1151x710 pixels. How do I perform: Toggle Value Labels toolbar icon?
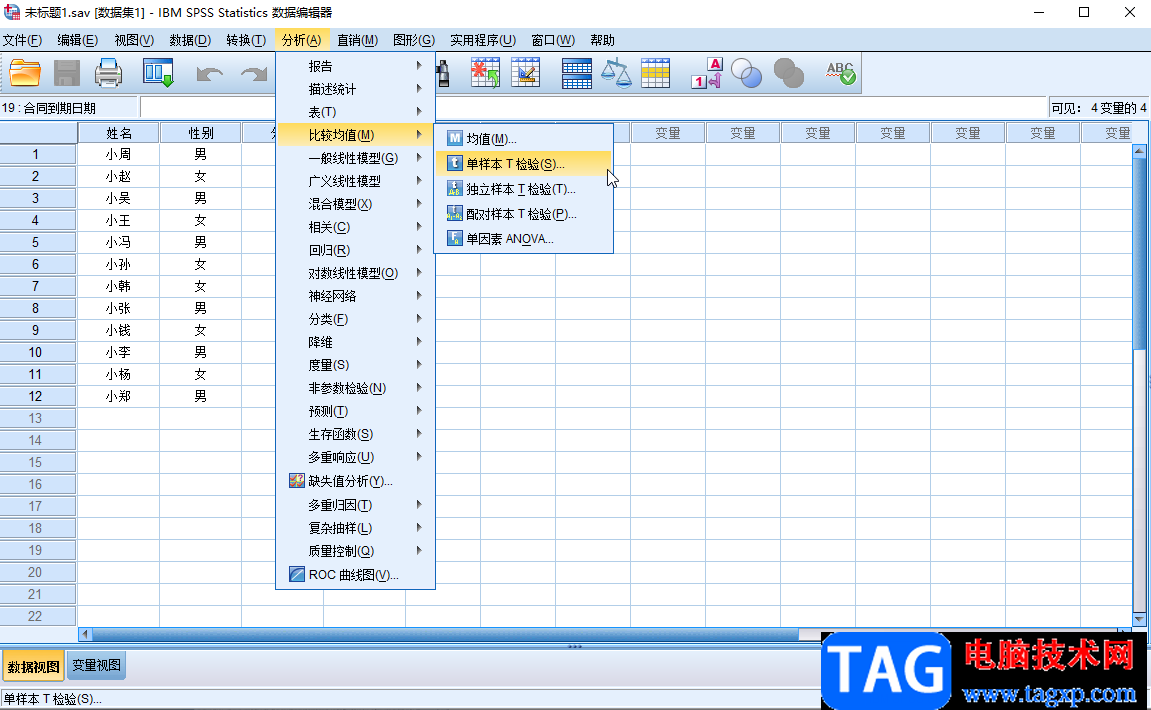[x=707, y=73]
